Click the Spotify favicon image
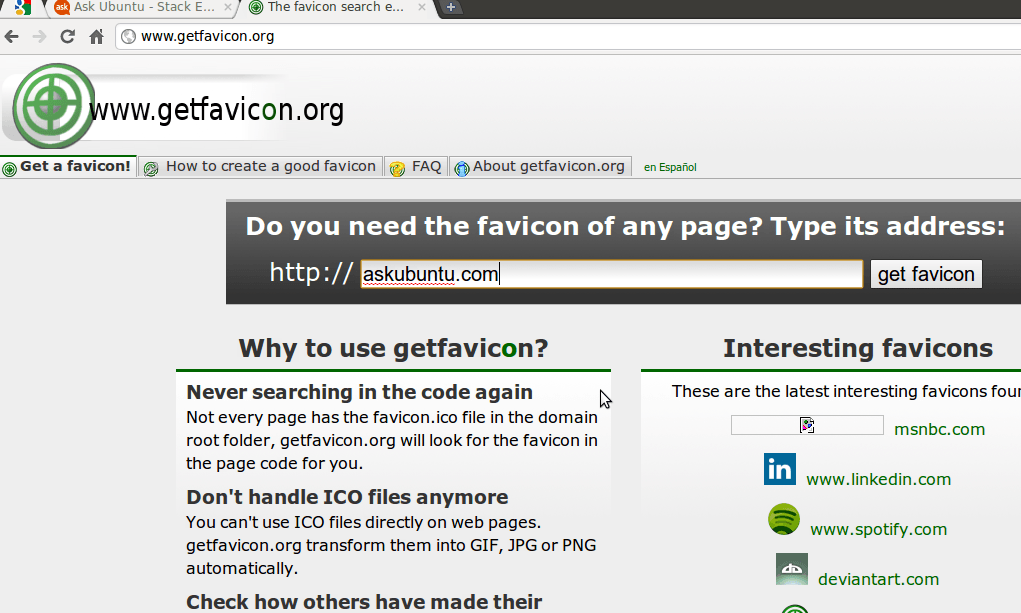This screenshot has width=1021, height=613. pos(783,519)
